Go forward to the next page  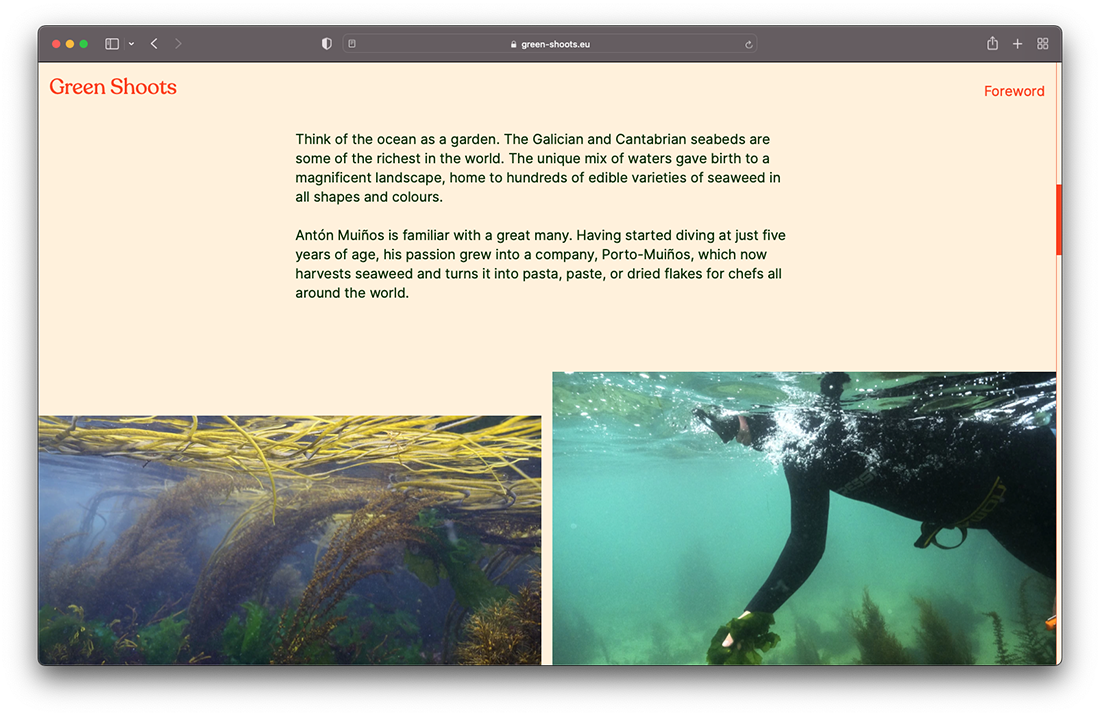click(178, 43)
